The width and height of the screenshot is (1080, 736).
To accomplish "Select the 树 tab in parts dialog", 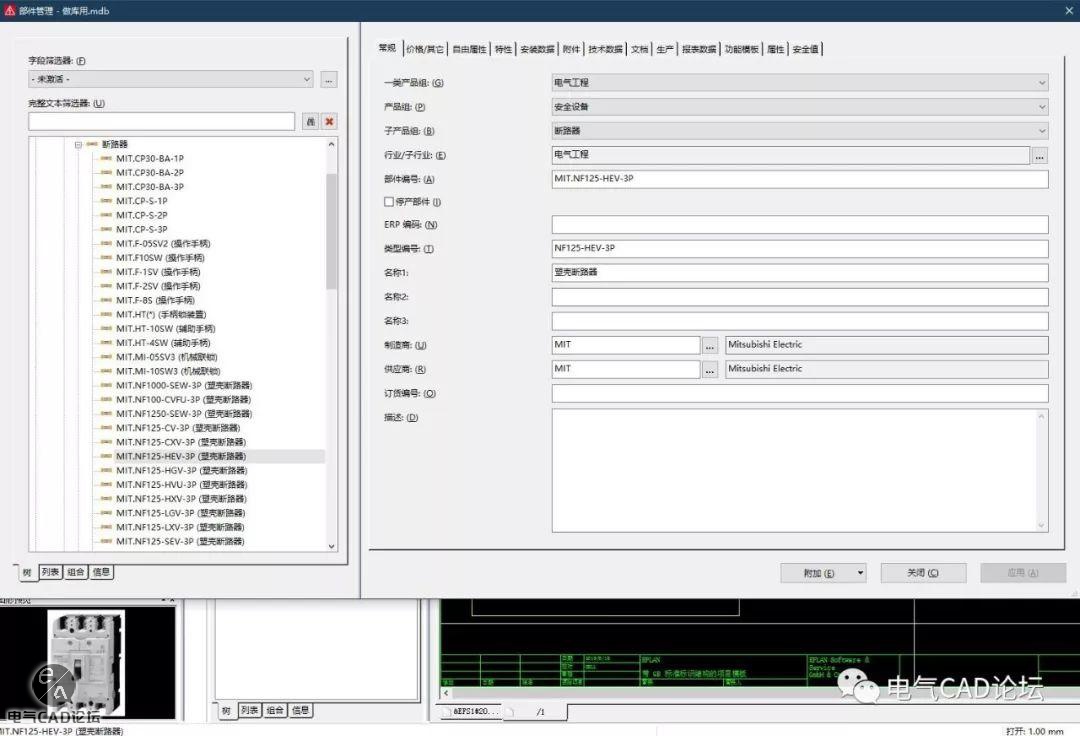I will coord(26,573).
